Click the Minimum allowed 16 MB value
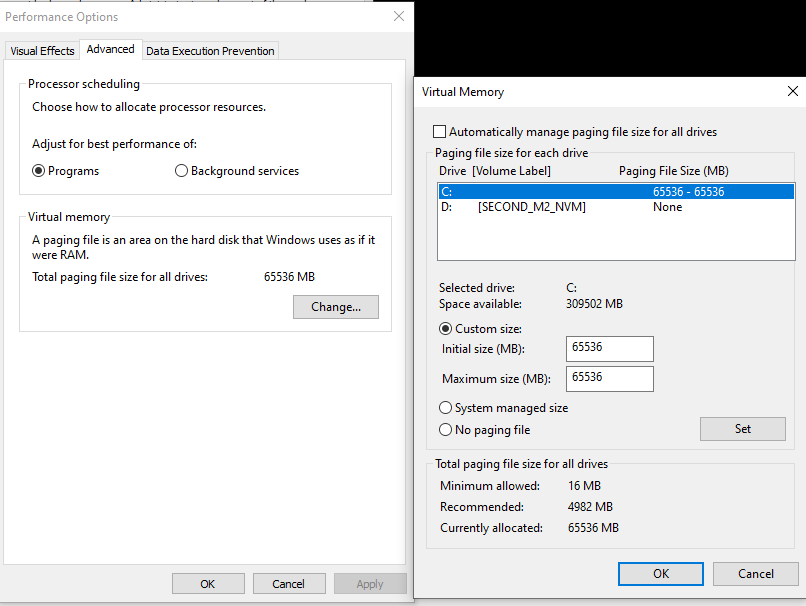This screenshot has height=606, width=806. (x=584, y=486)
